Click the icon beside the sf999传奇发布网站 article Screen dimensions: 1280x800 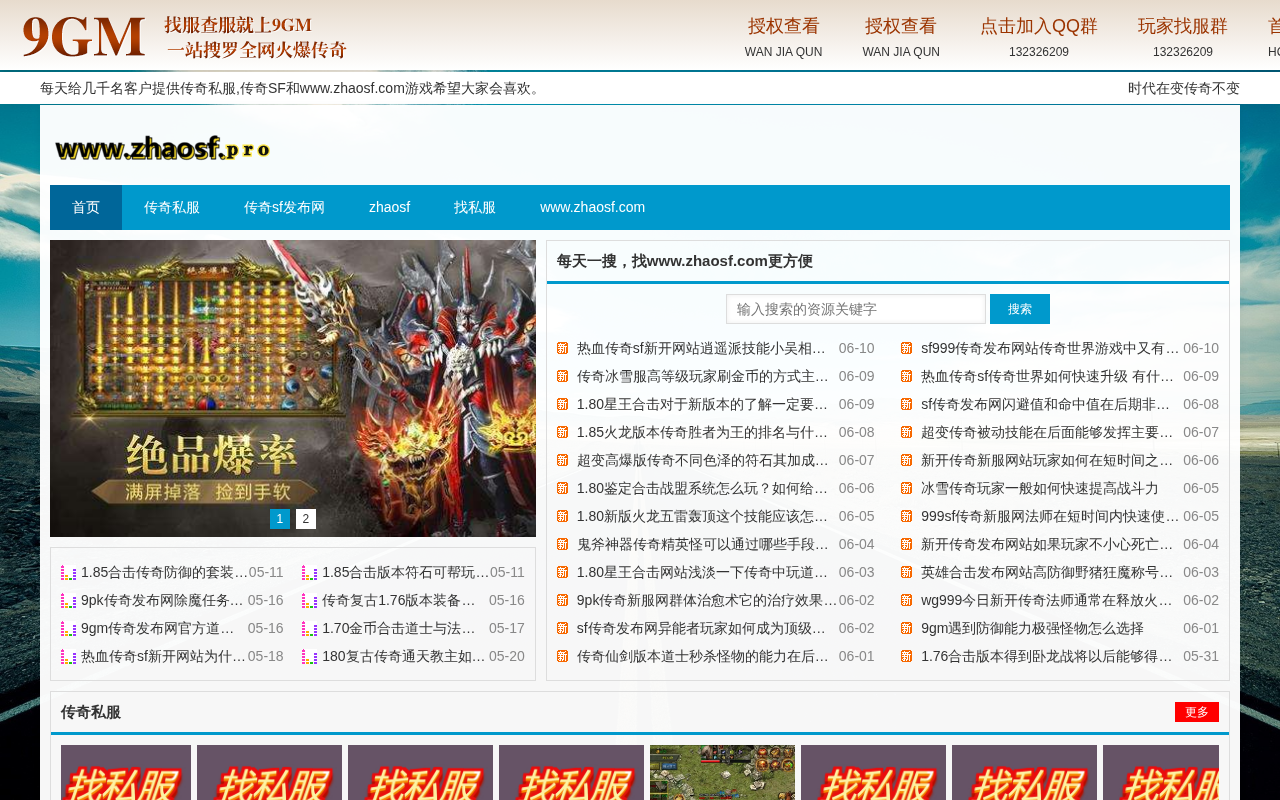pos(906,348)
